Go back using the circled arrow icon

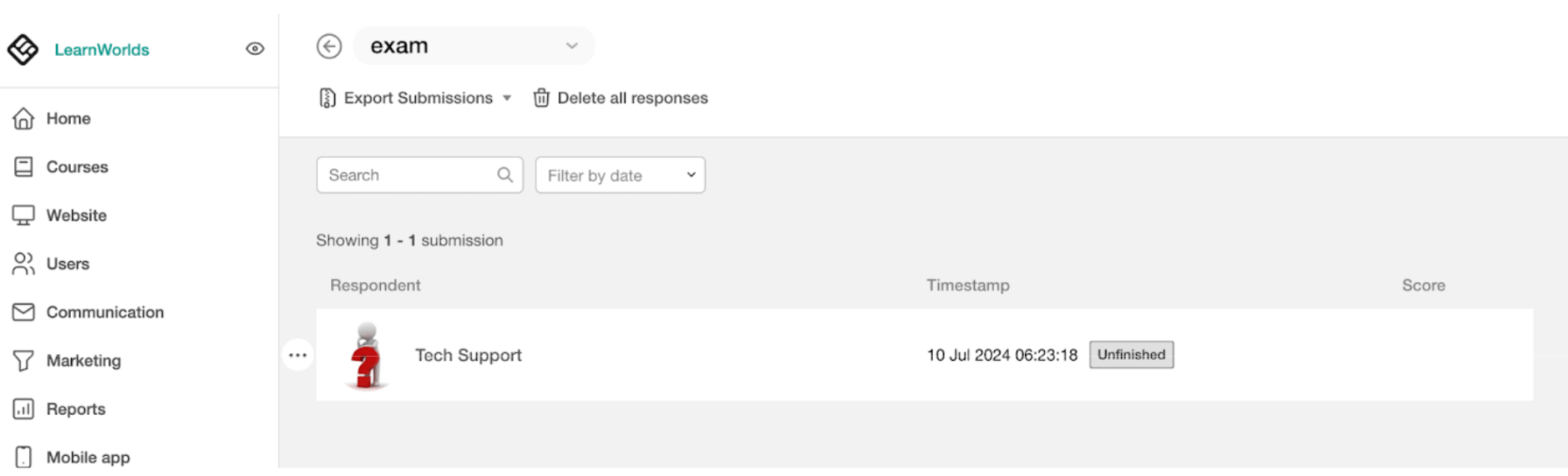click(x=329, y=46)
